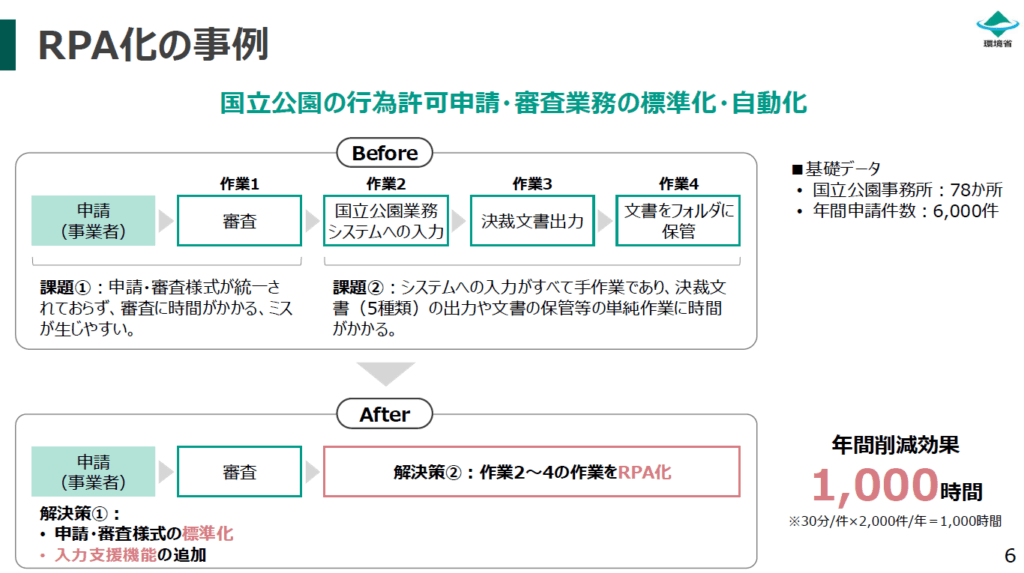Click the arrow after 審査 in the After row
This screenshot has height=573, width=1024.
312,472
